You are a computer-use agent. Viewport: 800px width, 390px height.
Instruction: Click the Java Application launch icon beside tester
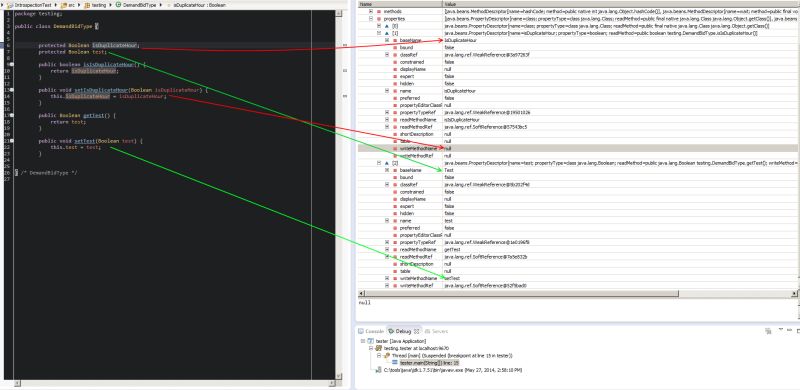pos(370,340)
